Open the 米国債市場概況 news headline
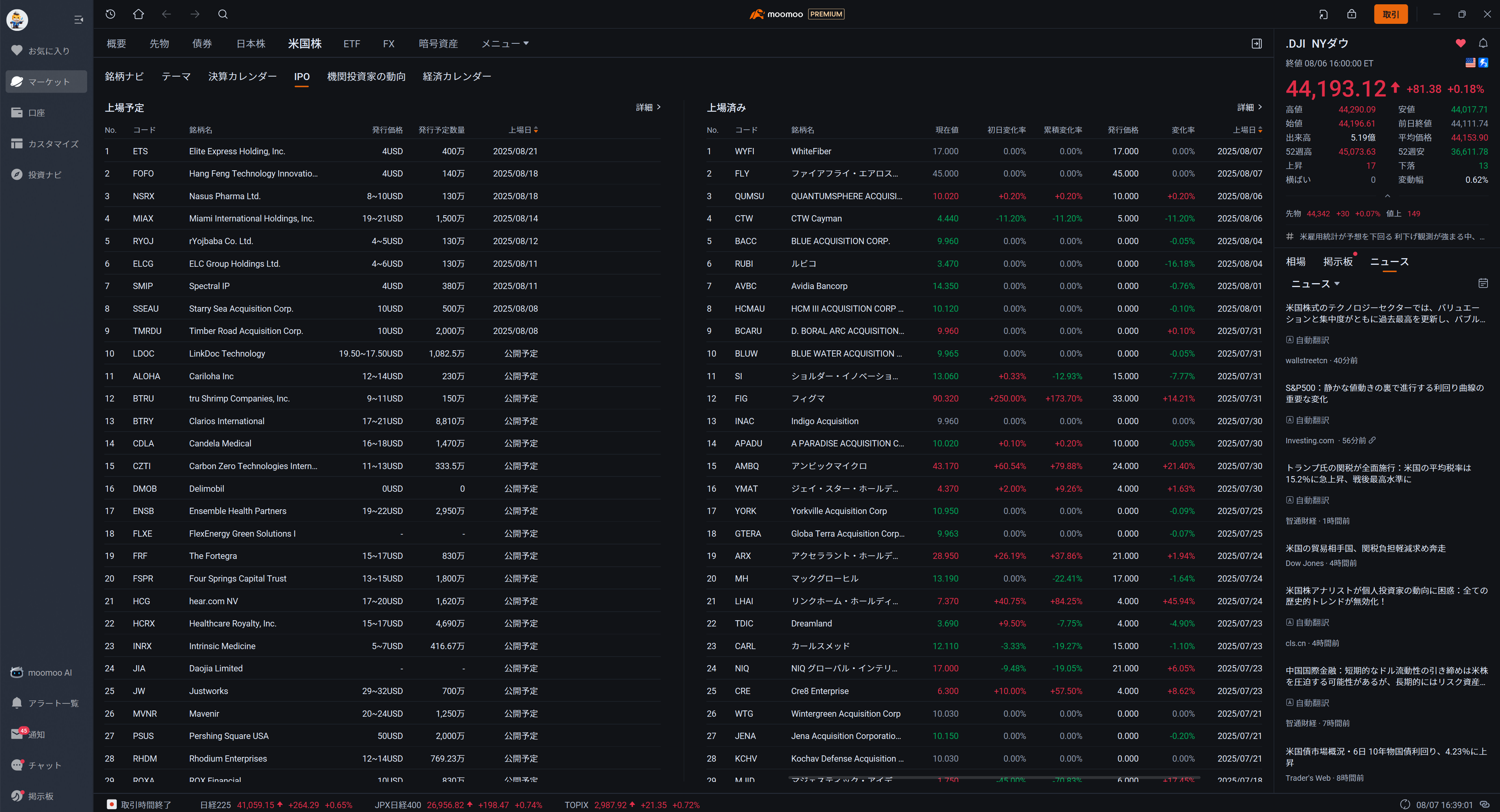1500x812 pixels. tap(1386, 757)
